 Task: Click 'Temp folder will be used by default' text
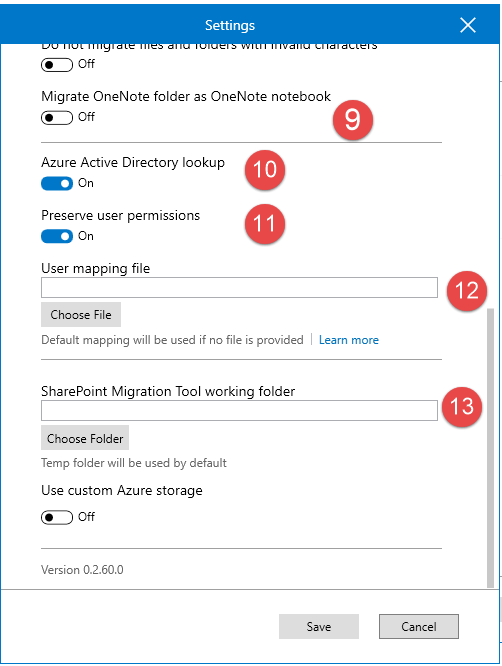pos(134,463)
